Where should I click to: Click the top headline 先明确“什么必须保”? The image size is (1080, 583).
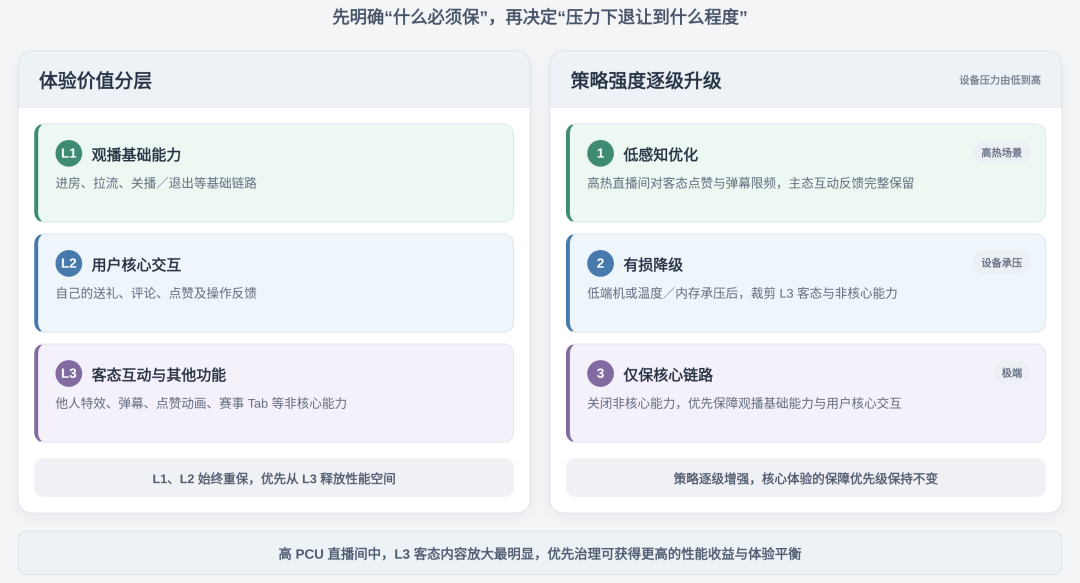[540, 17]
